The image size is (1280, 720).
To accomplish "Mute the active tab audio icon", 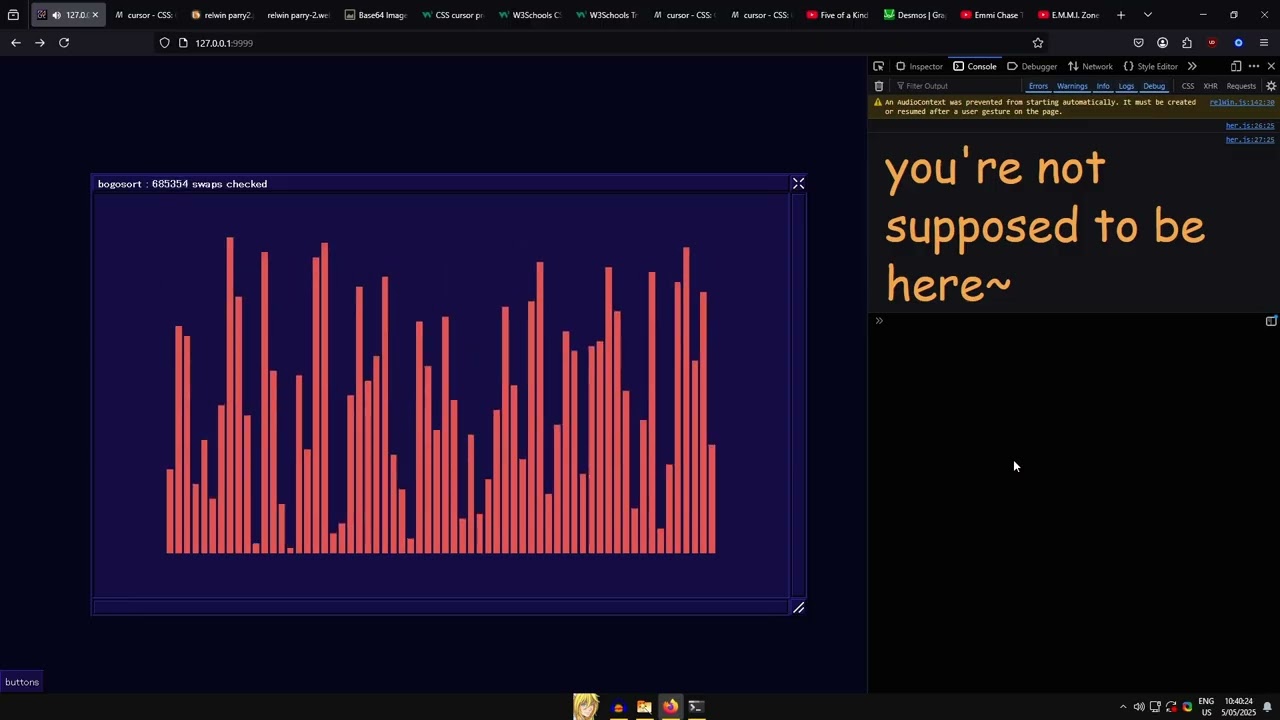I will point(56,15).
